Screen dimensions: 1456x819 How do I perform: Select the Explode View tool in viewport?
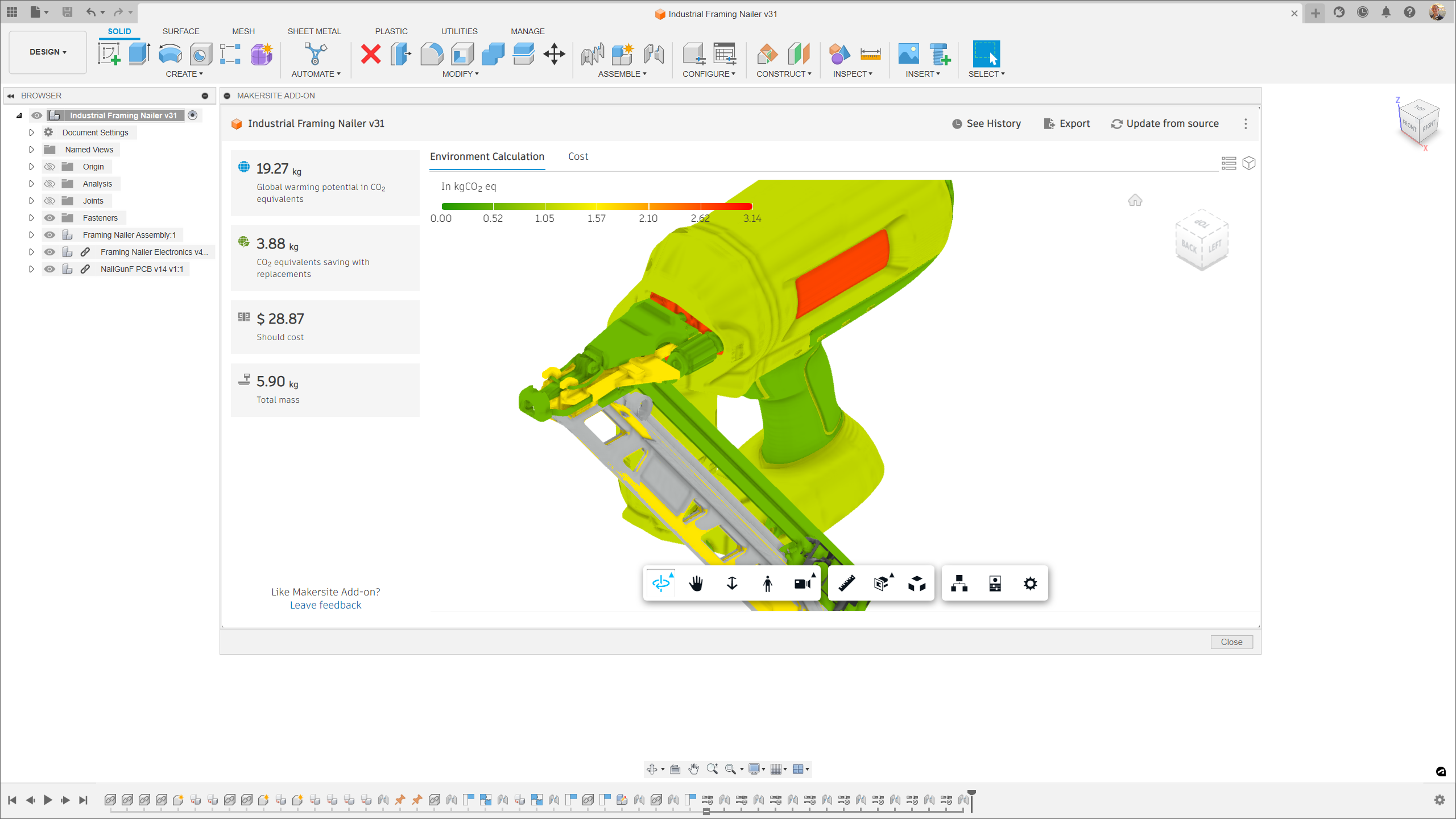[x=915, y=583]
